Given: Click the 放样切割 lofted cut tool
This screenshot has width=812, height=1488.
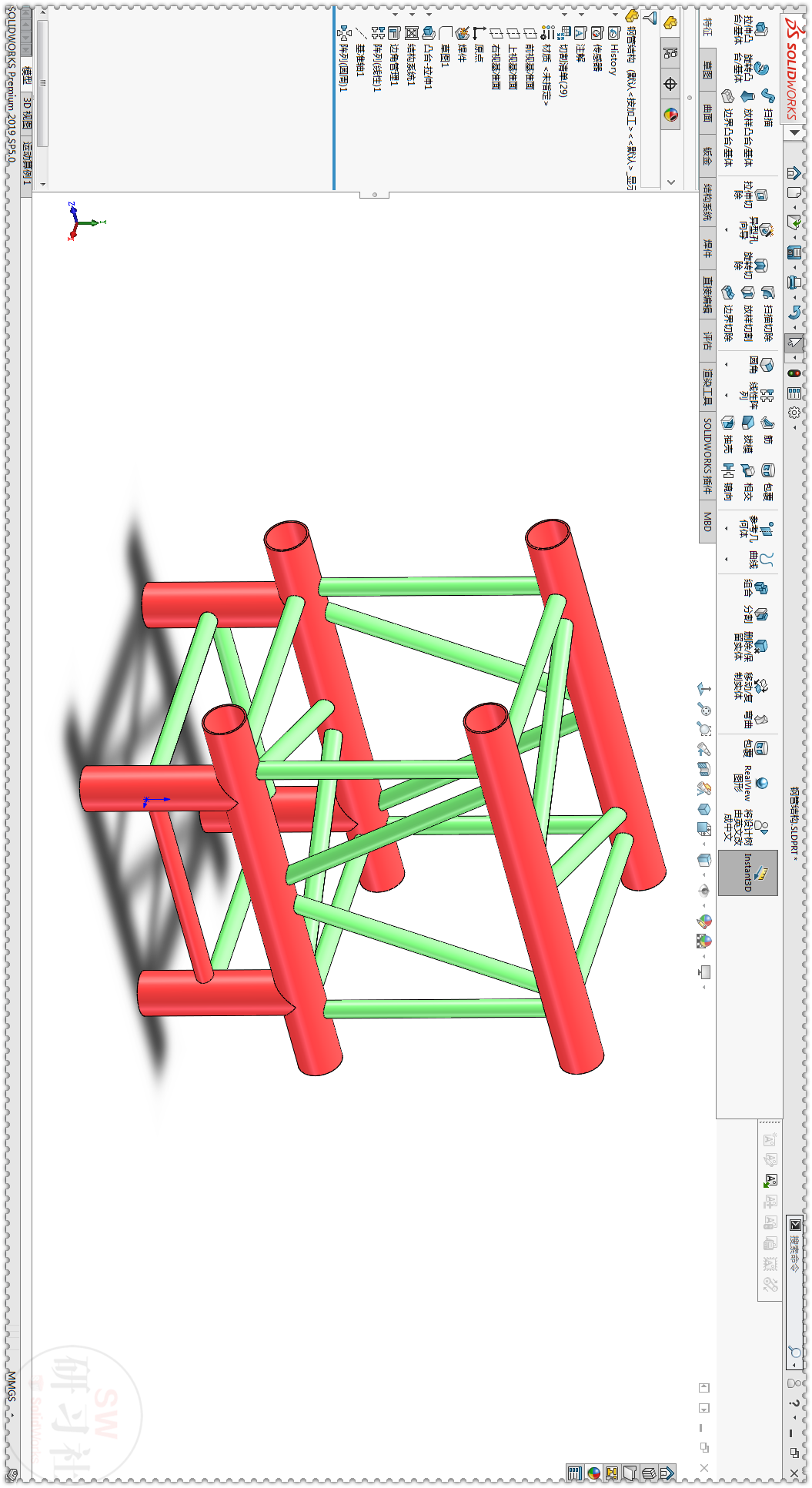Looking at the screenshot, I should click(747, 313).
